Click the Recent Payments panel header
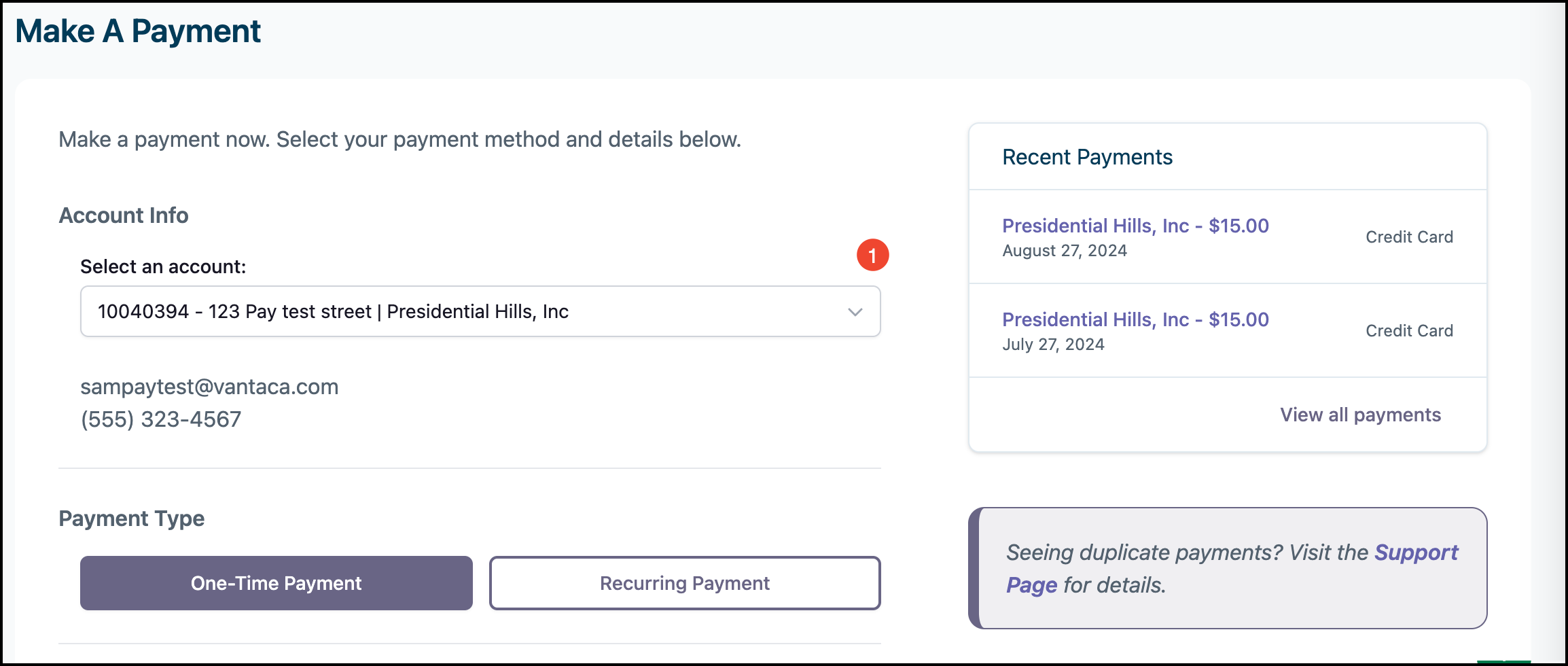Viewport: 1568px width, 666px height. [x=1087, y=157]
